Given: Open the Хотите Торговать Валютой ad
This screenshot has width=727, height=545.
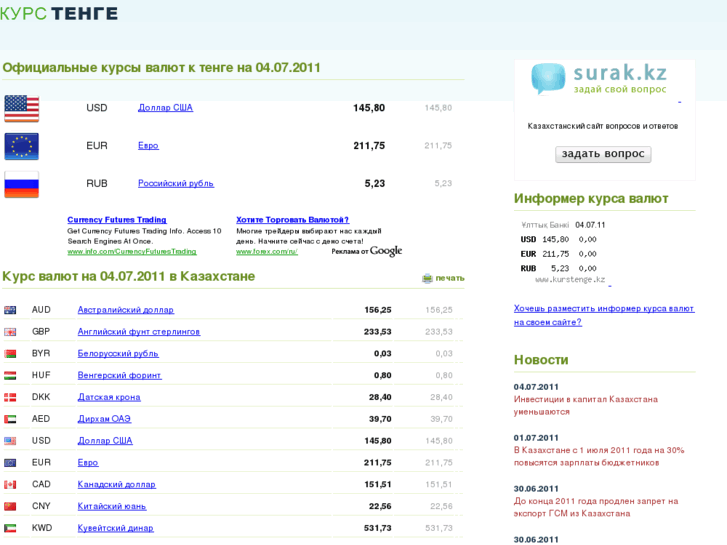Looking at the screenshot, I should click(292, 220).
